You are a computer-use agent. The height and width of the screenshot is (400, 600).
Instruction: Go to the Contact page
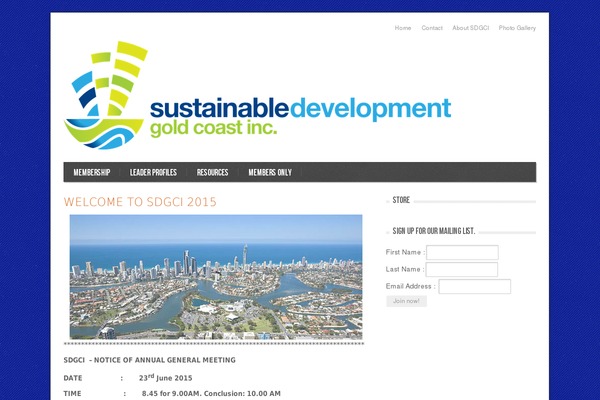pyautogui.click(x=432, y=28)
